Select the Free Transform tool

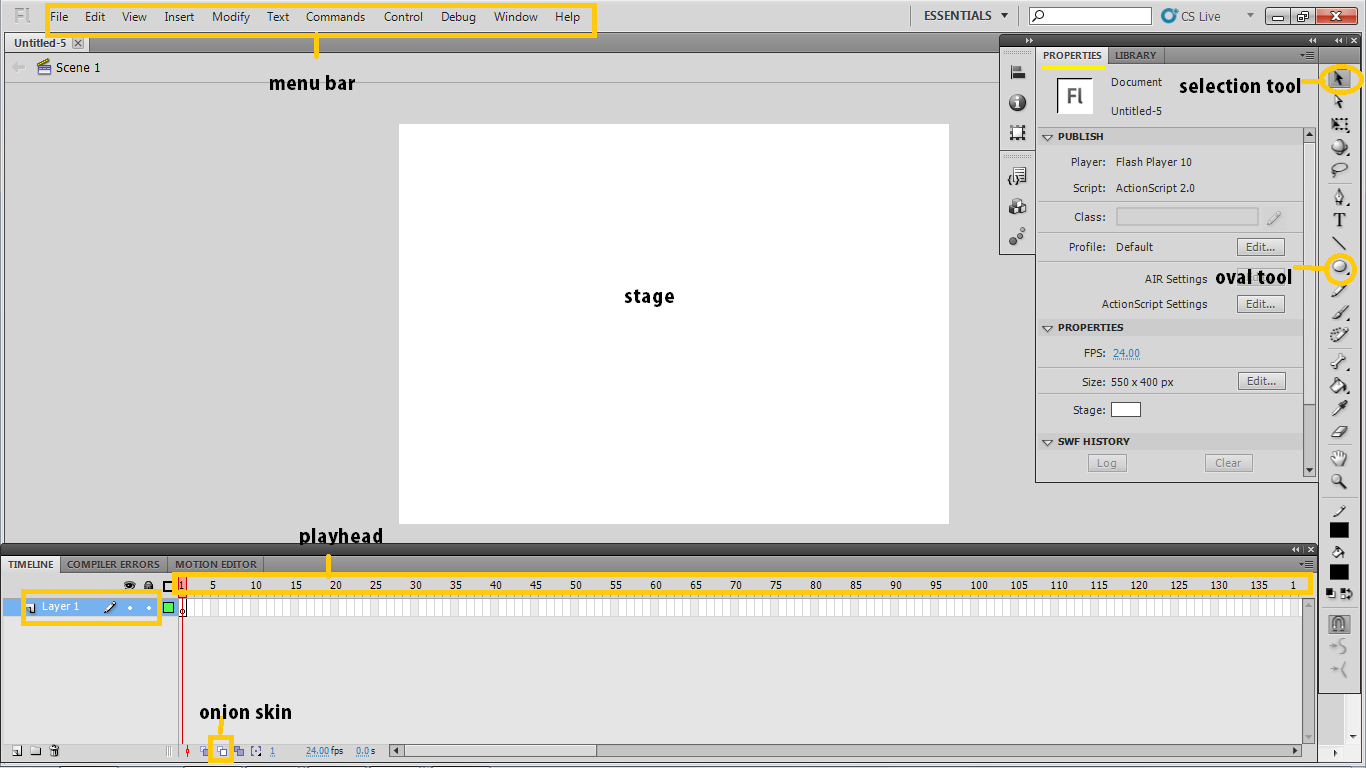[1340, 125]
